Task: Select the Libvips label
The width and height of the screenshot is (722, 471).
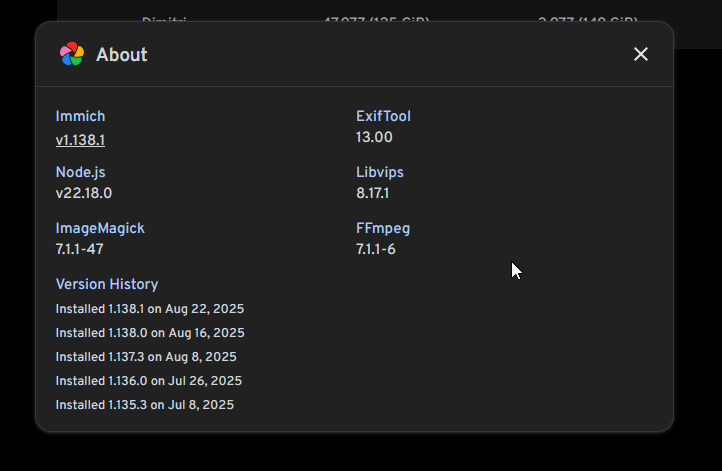Action: pos(380,172)
